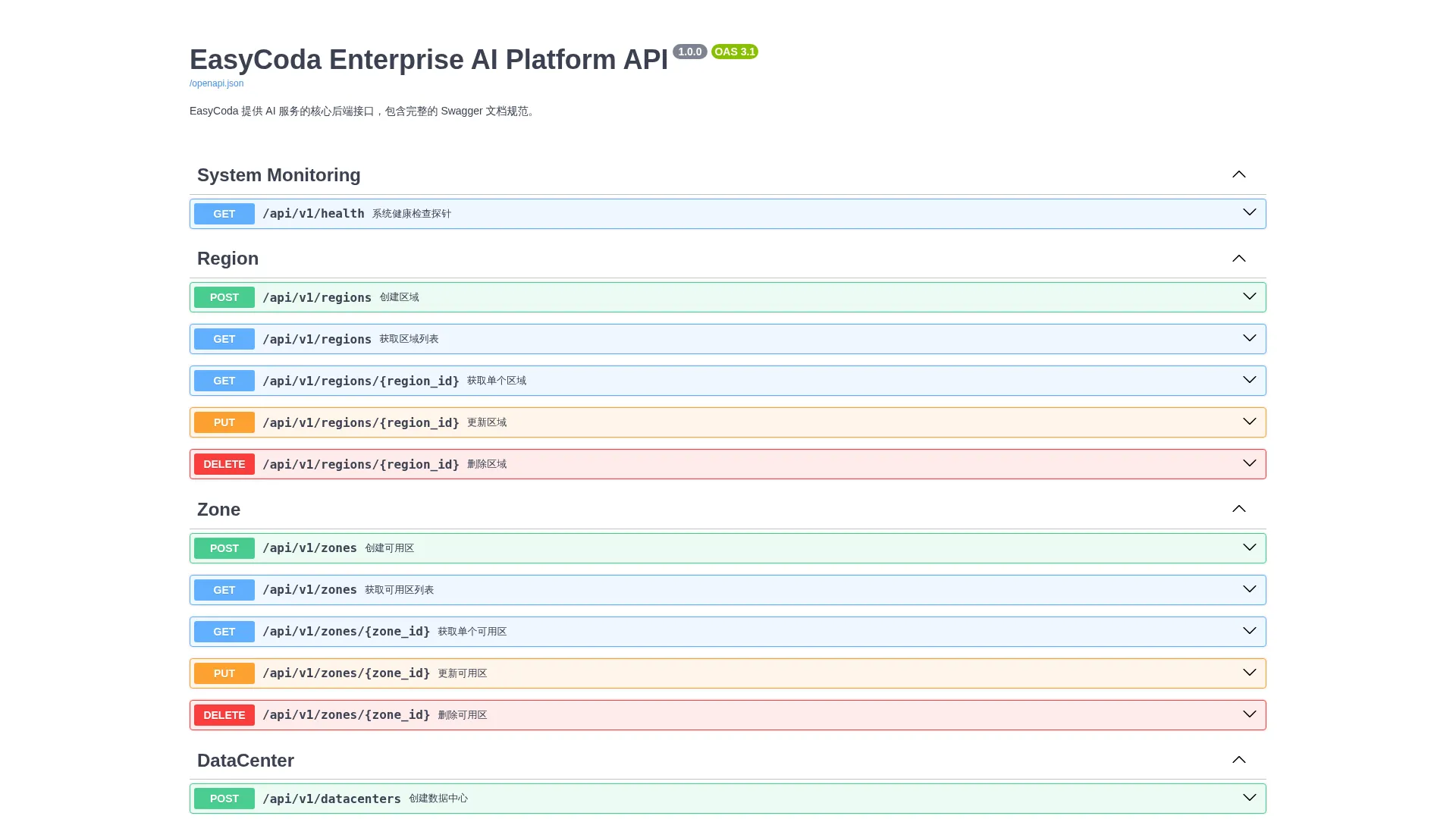Viewport: 1456px width, 819px height.
Task: Click the PUT badge for regions/{region_id}
Action: [224, 422]
